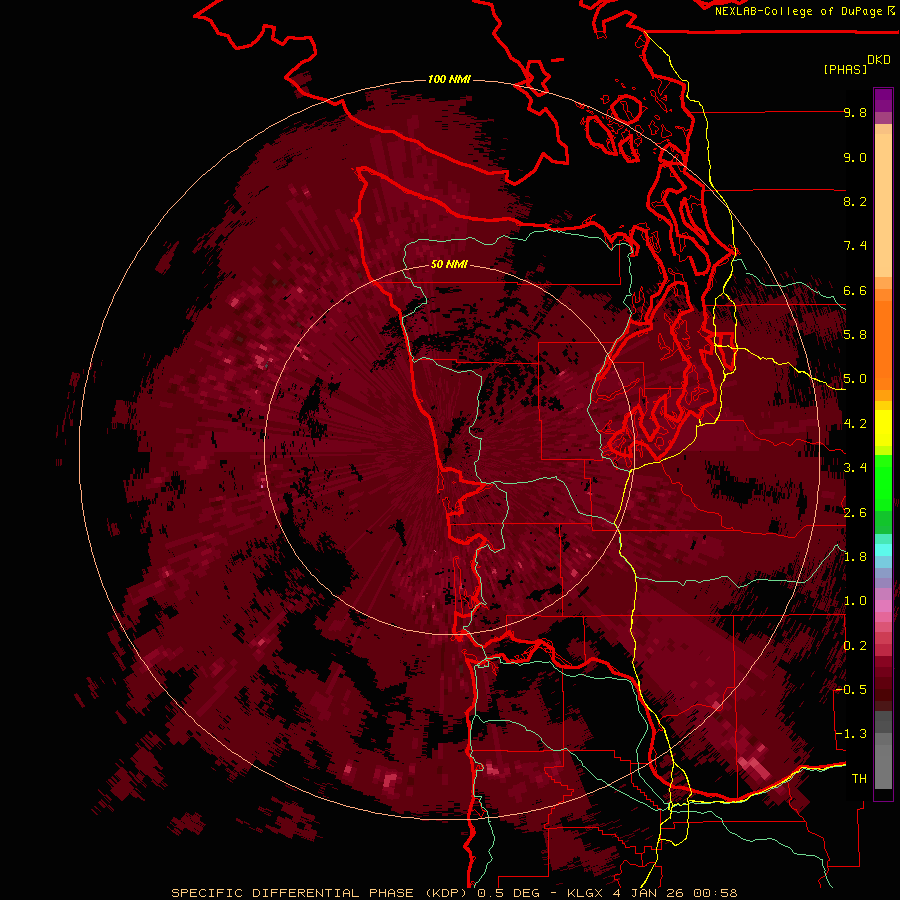This screenshot has width=900, height=900.
Task: Click the 2.6 scale label
Action: coord(855,513)
